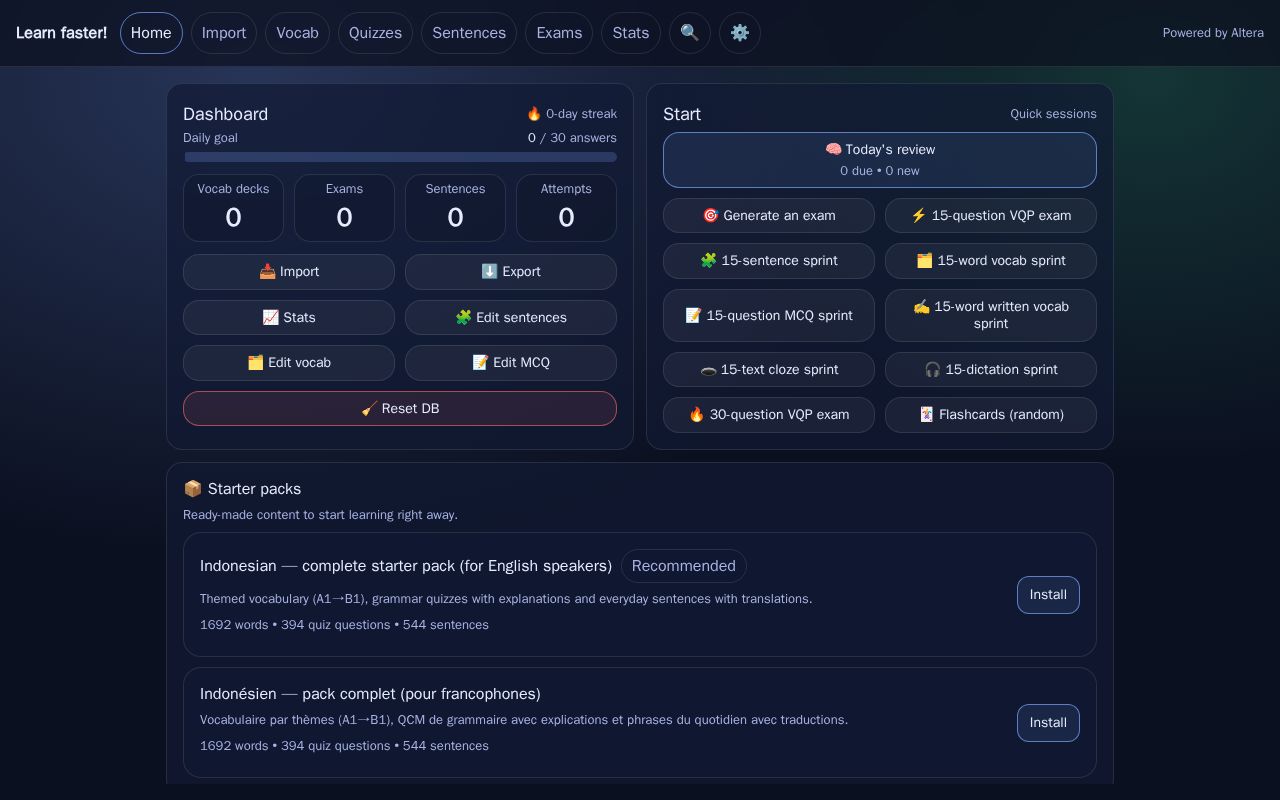Click the Vocab decks count card
1280x800 pixels.
click(233, 208)
